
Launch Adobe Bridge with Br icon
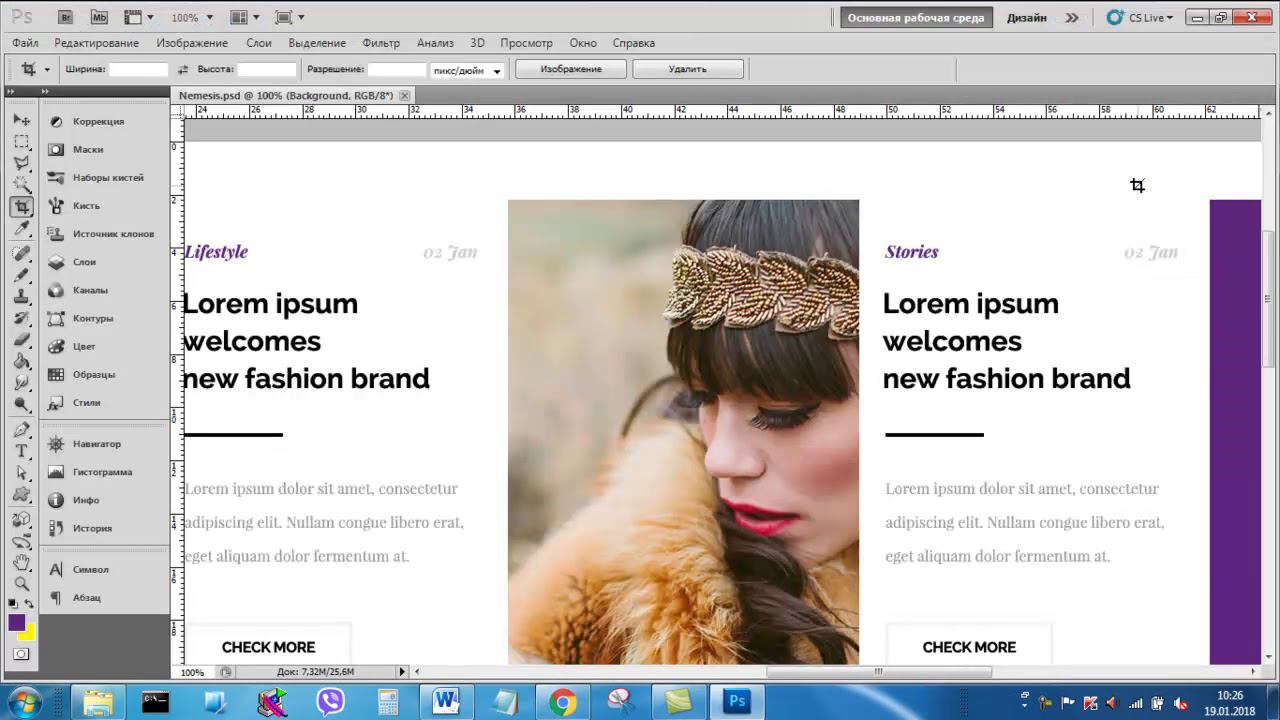click(65, 17)
